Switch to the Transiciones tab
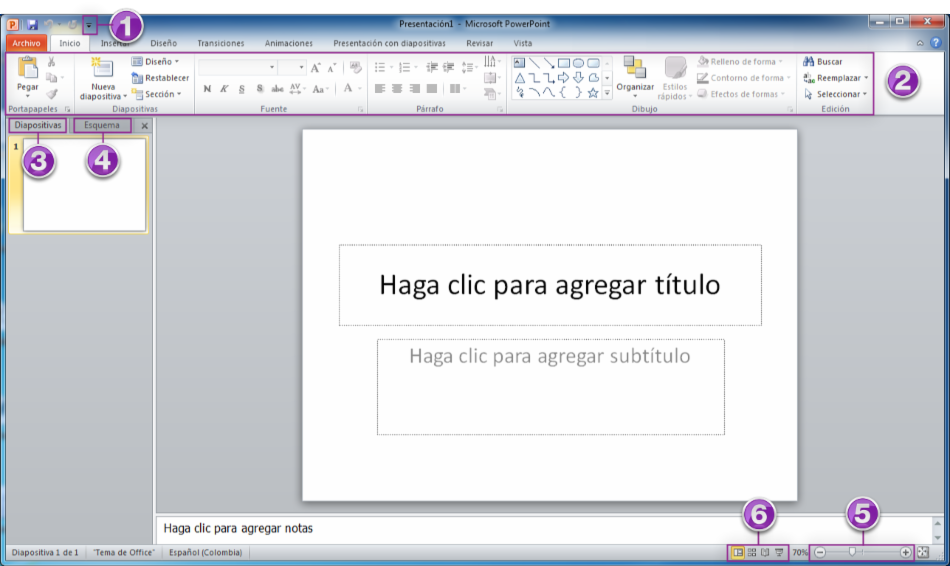The image size is (950, 566). (221, 43)
